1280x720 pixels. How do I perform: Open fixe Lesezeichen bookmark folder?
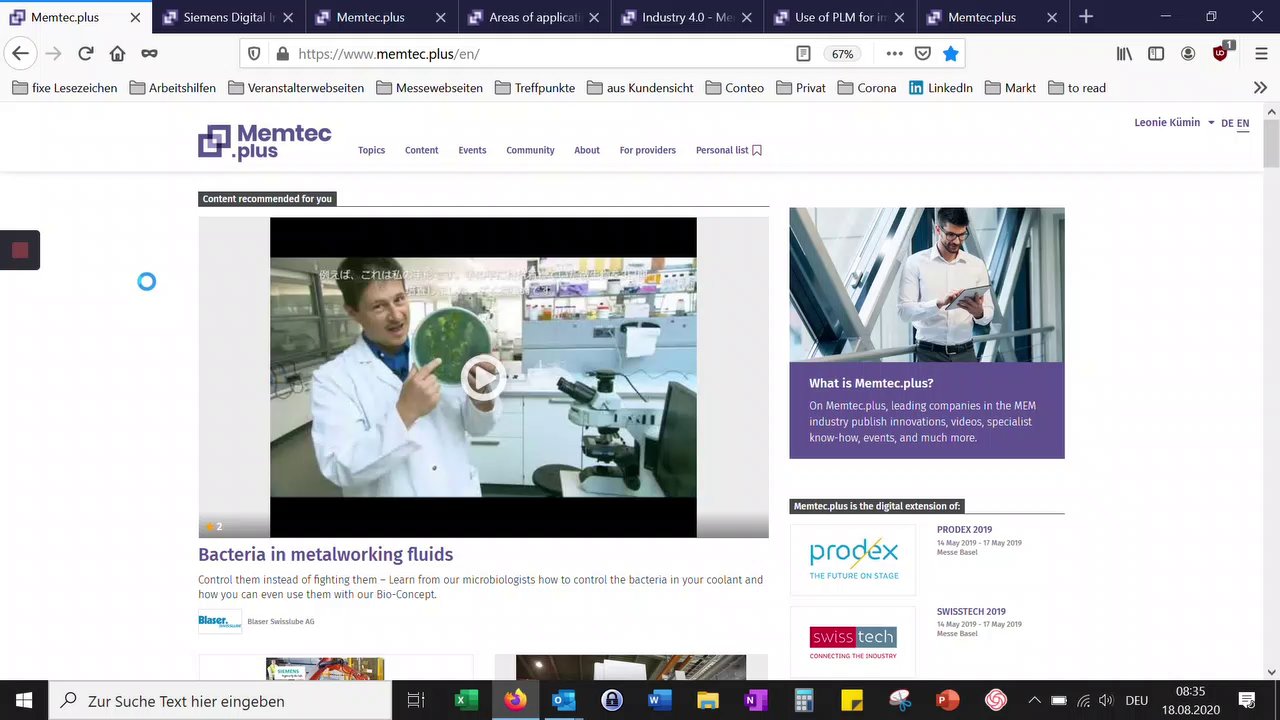[65, 88]
